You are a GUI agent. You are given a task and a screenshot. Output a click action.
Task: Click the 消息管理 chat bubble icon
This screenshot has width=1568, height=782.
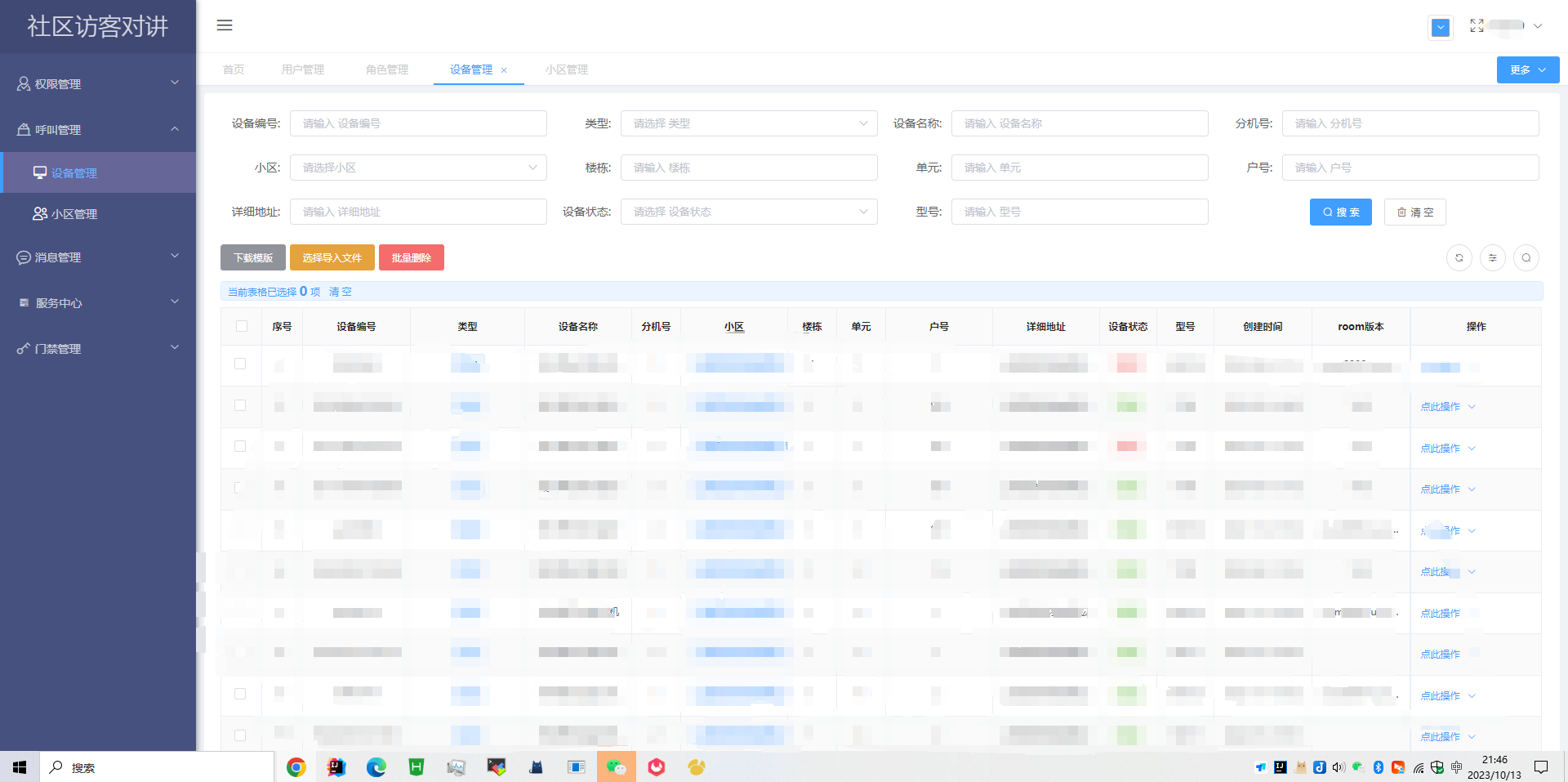pyautogui.click(x=24, y=257)
